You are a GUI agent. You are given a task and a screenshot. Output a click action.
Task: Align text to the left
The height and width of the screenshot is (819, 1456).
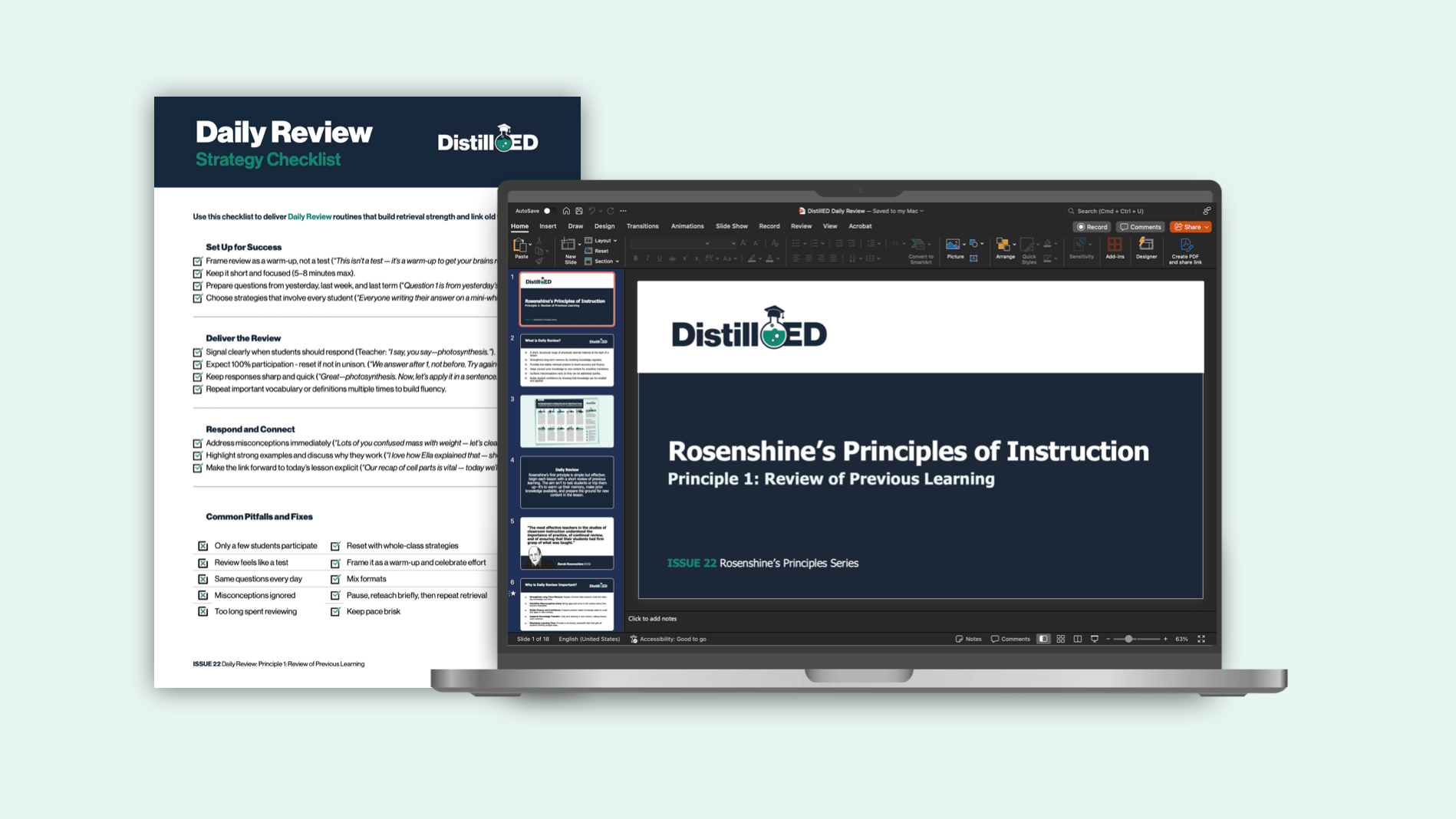point(796,258)
